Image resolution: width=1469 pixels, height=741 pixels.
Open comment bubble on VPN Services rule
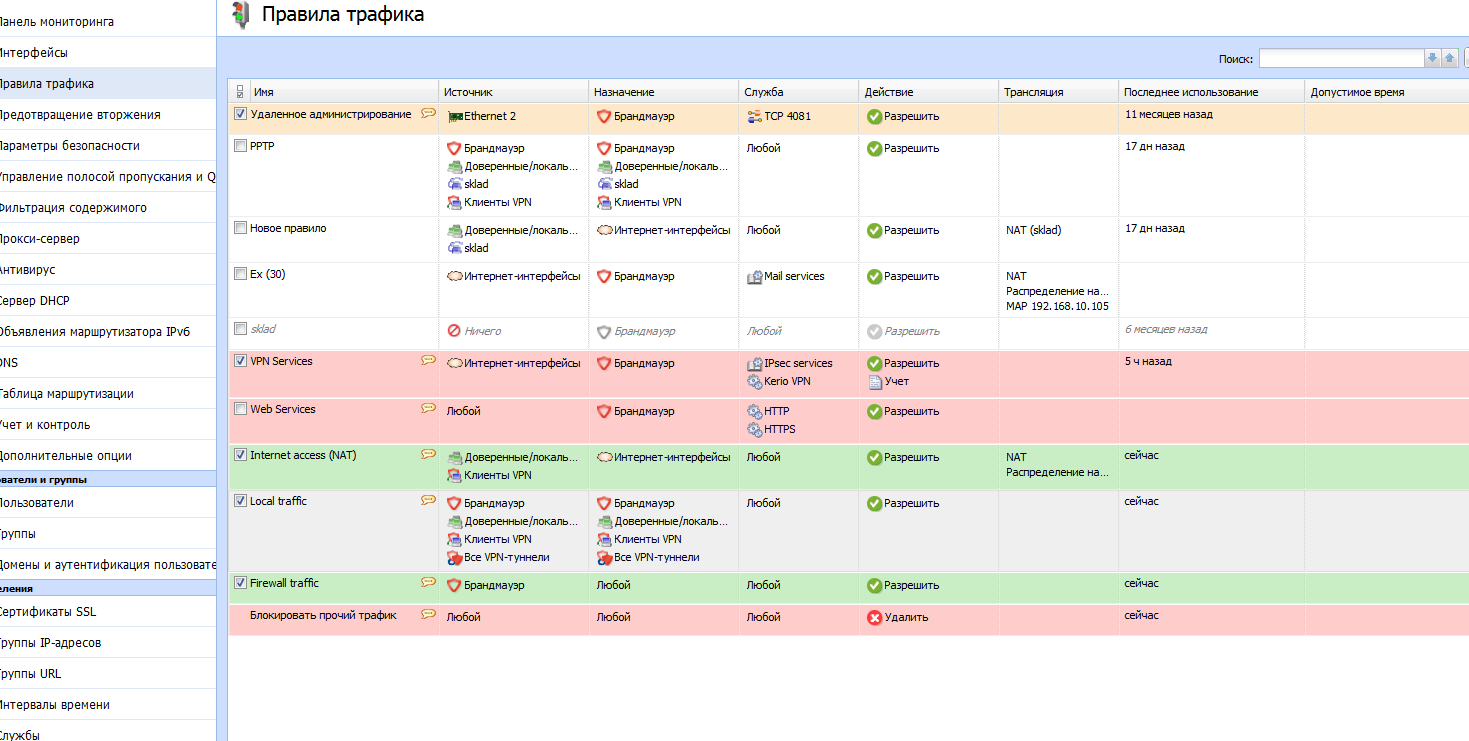[x=428, y=361]
